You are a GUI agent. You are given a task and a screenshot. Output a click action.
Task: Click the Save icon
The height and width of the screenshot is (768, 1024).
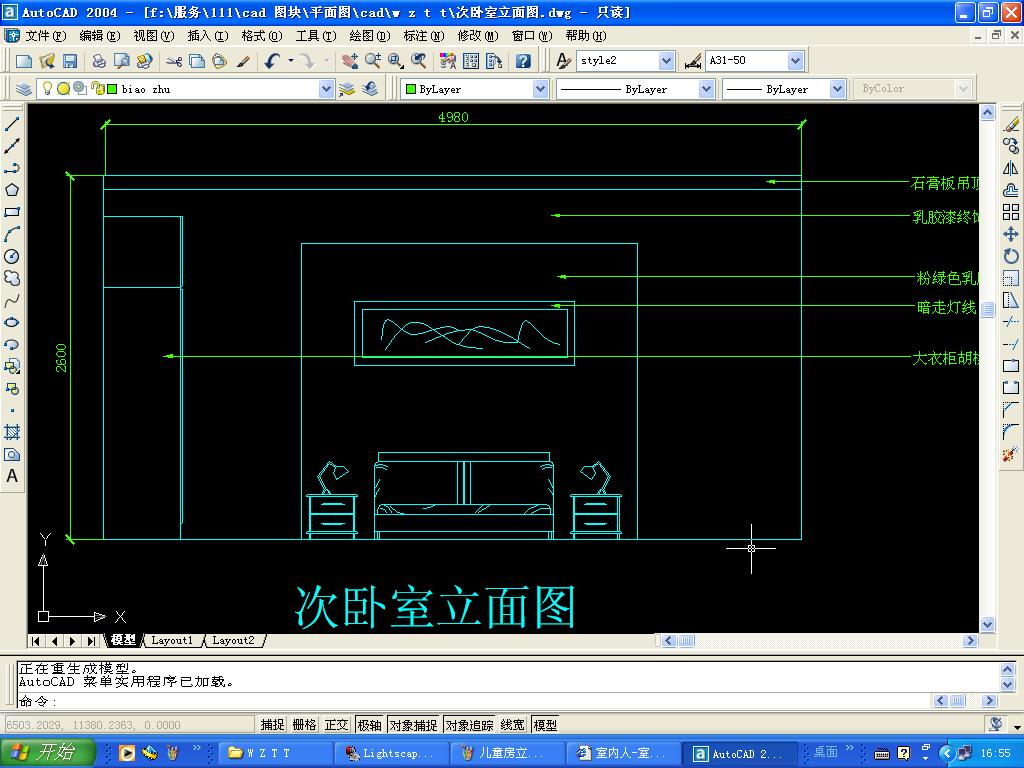coord(70,61)
